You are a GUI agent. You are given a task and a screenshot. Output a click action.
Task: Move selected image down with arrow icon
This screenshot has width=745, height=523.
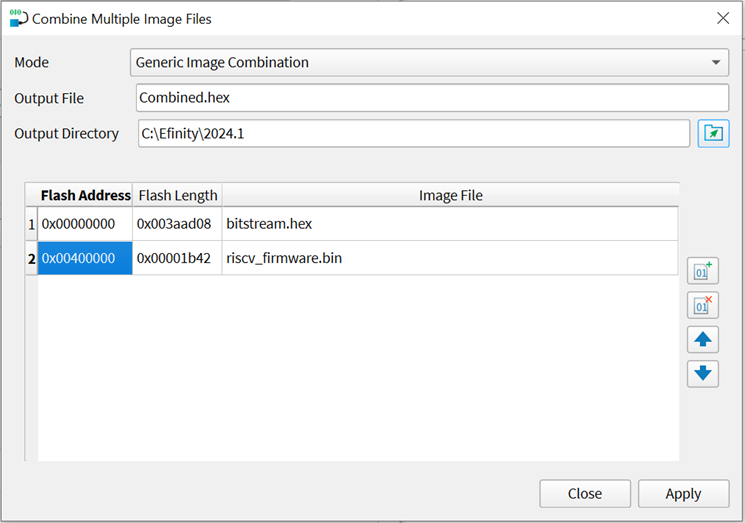click(x=703, y=373)
